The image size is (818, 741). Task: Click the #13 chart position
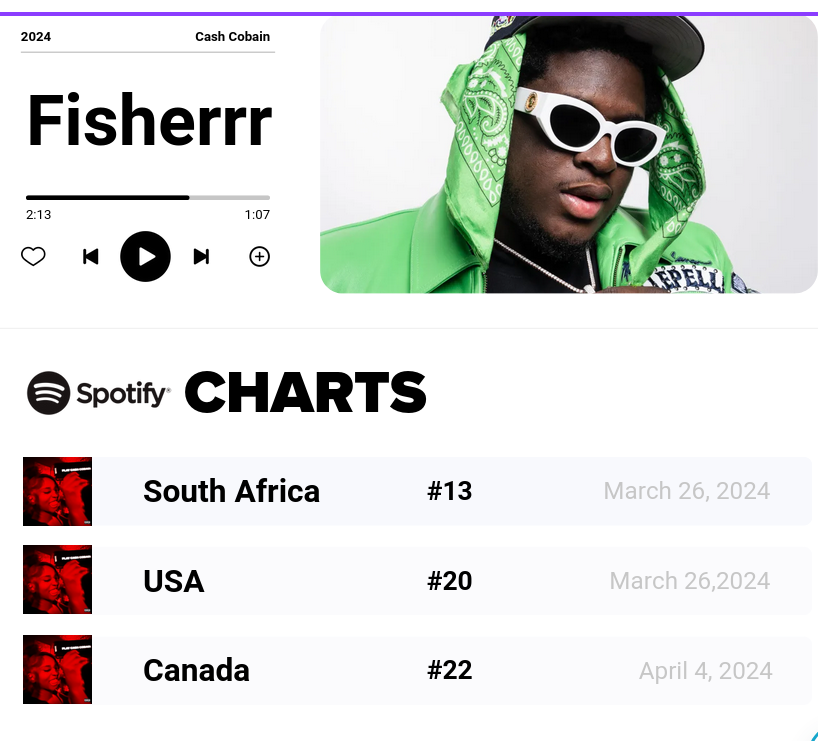(449, 491)
